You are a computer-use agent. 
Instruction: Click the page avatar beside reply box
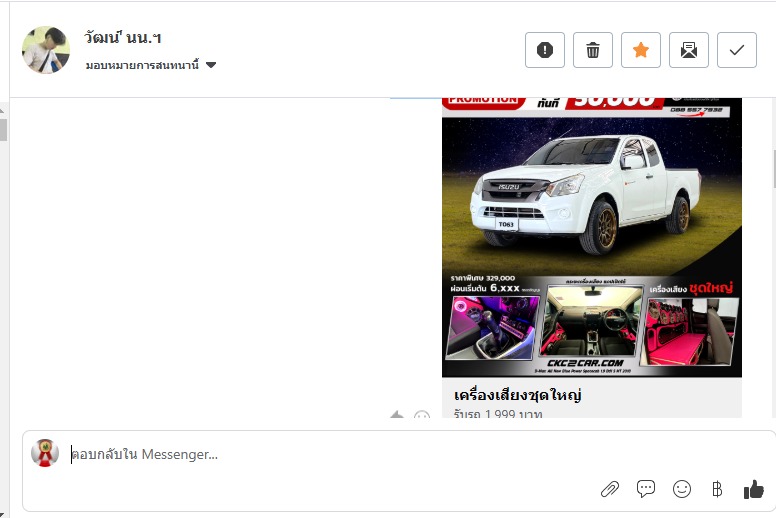[45, 453]
